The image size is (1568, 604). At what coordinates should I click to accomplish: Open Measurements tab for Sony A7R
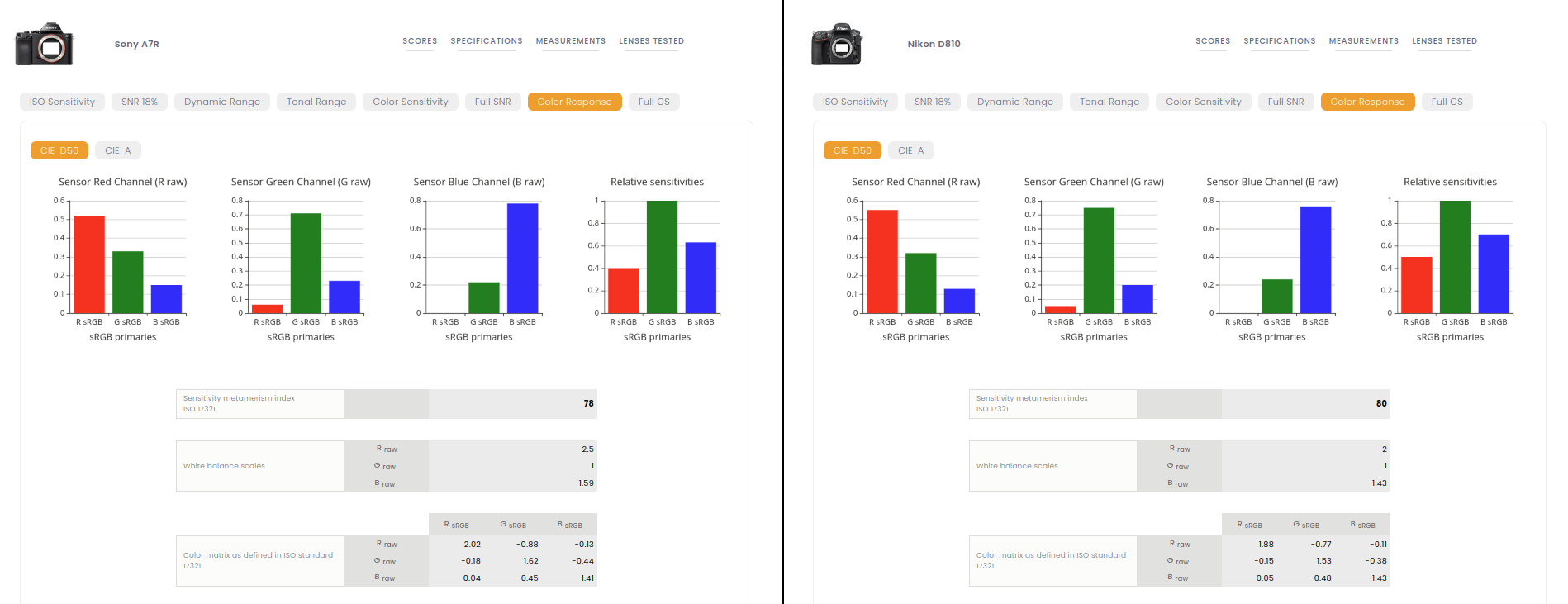tap(570, 41)
